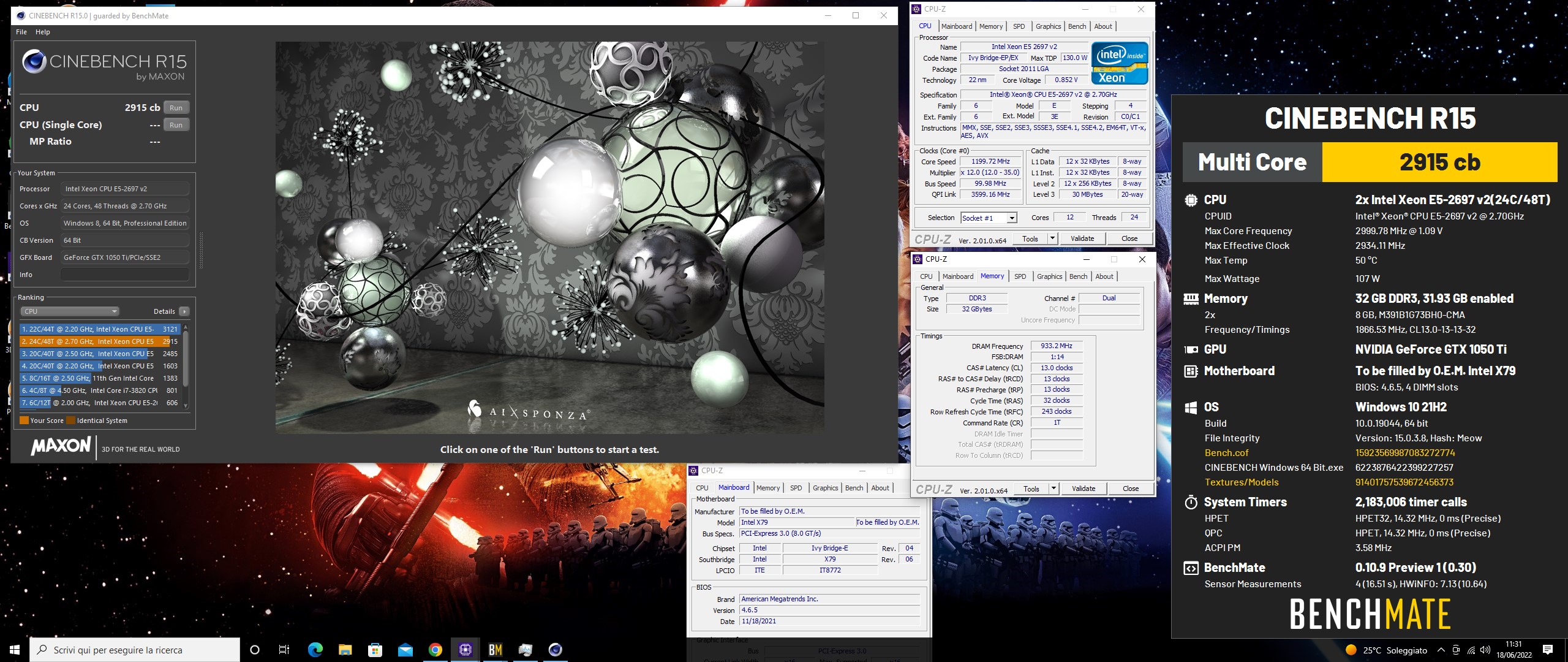Click the brown Identical System swatch
The image size is (1568, 662).
(70, 420)
